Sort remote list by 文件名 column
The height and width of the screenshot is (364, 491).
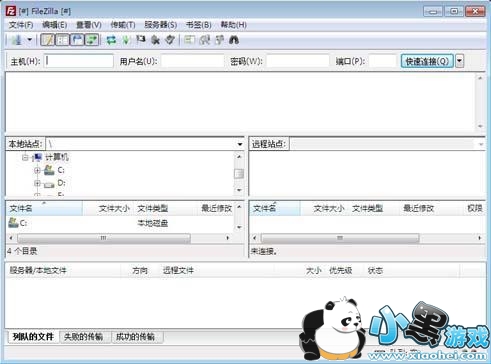pos(275,208)
